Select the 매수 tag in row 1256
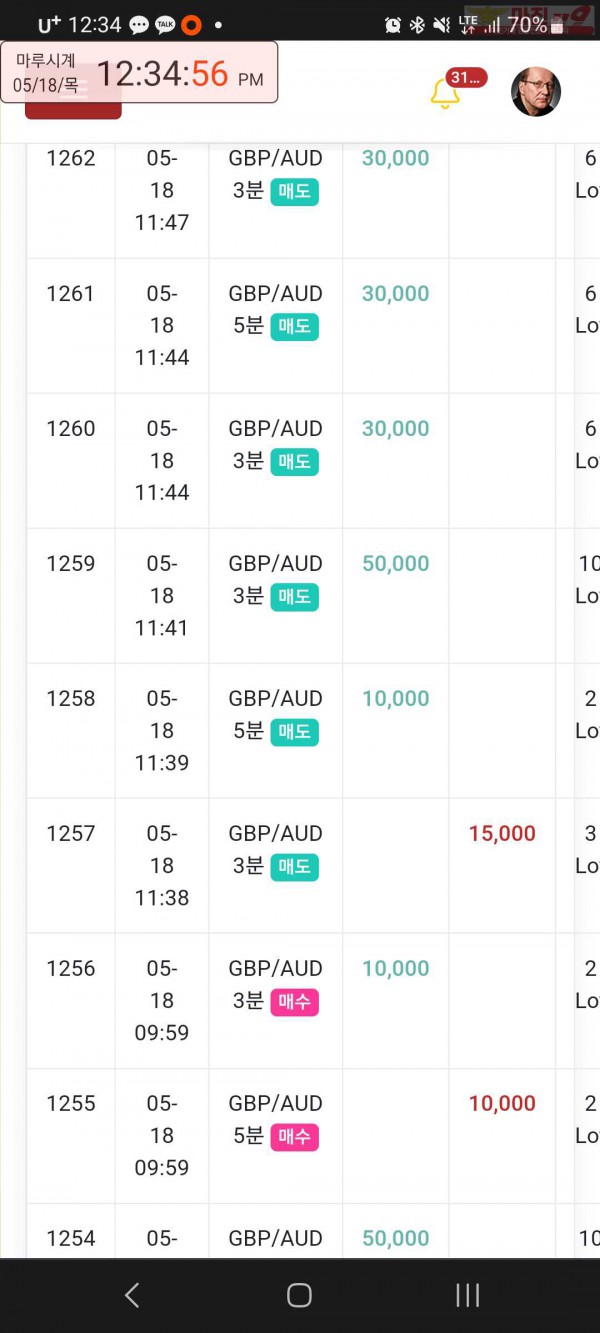 point(294,1001)
